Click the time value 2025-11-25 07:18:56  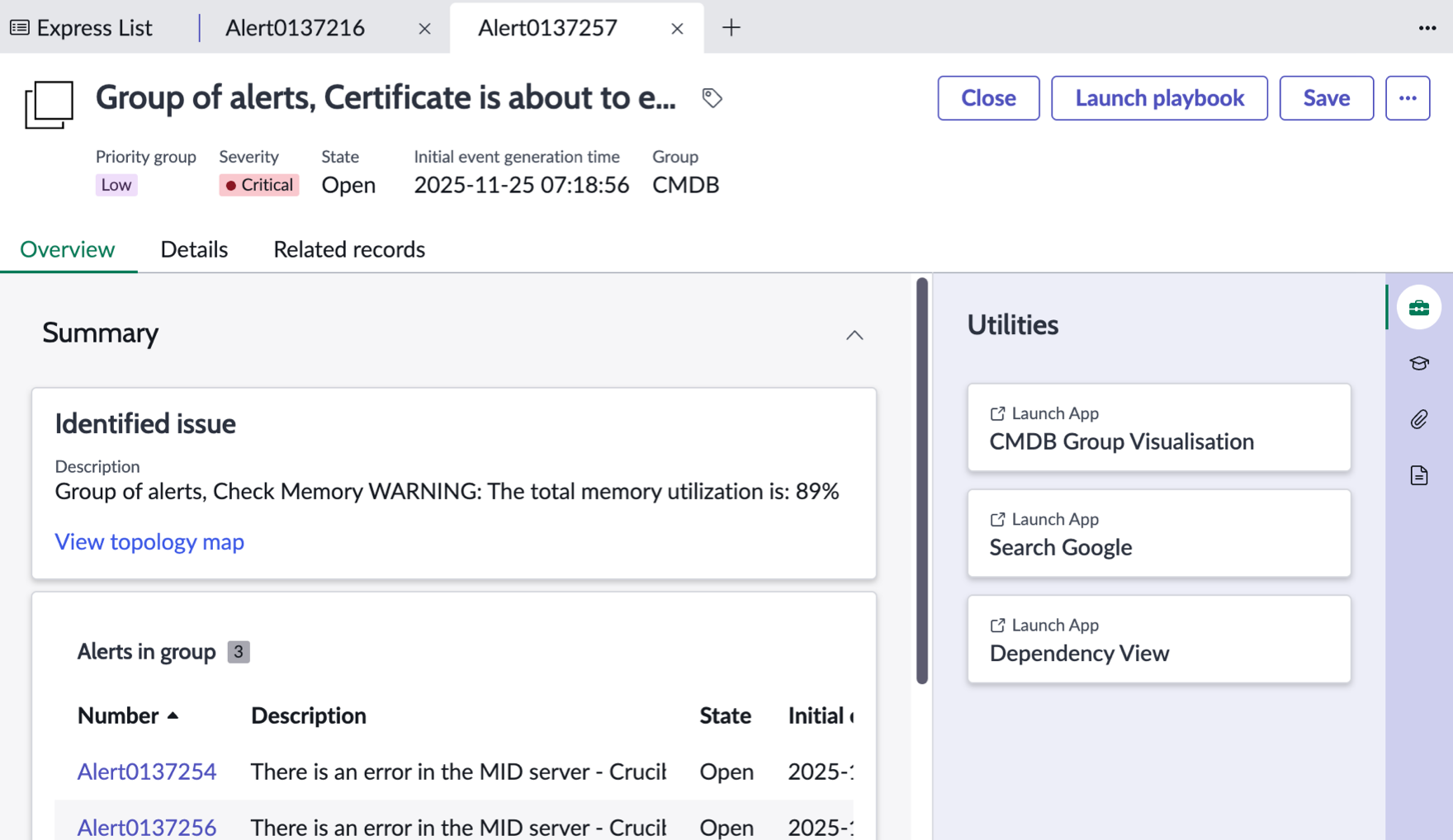(x=522, y=185)
